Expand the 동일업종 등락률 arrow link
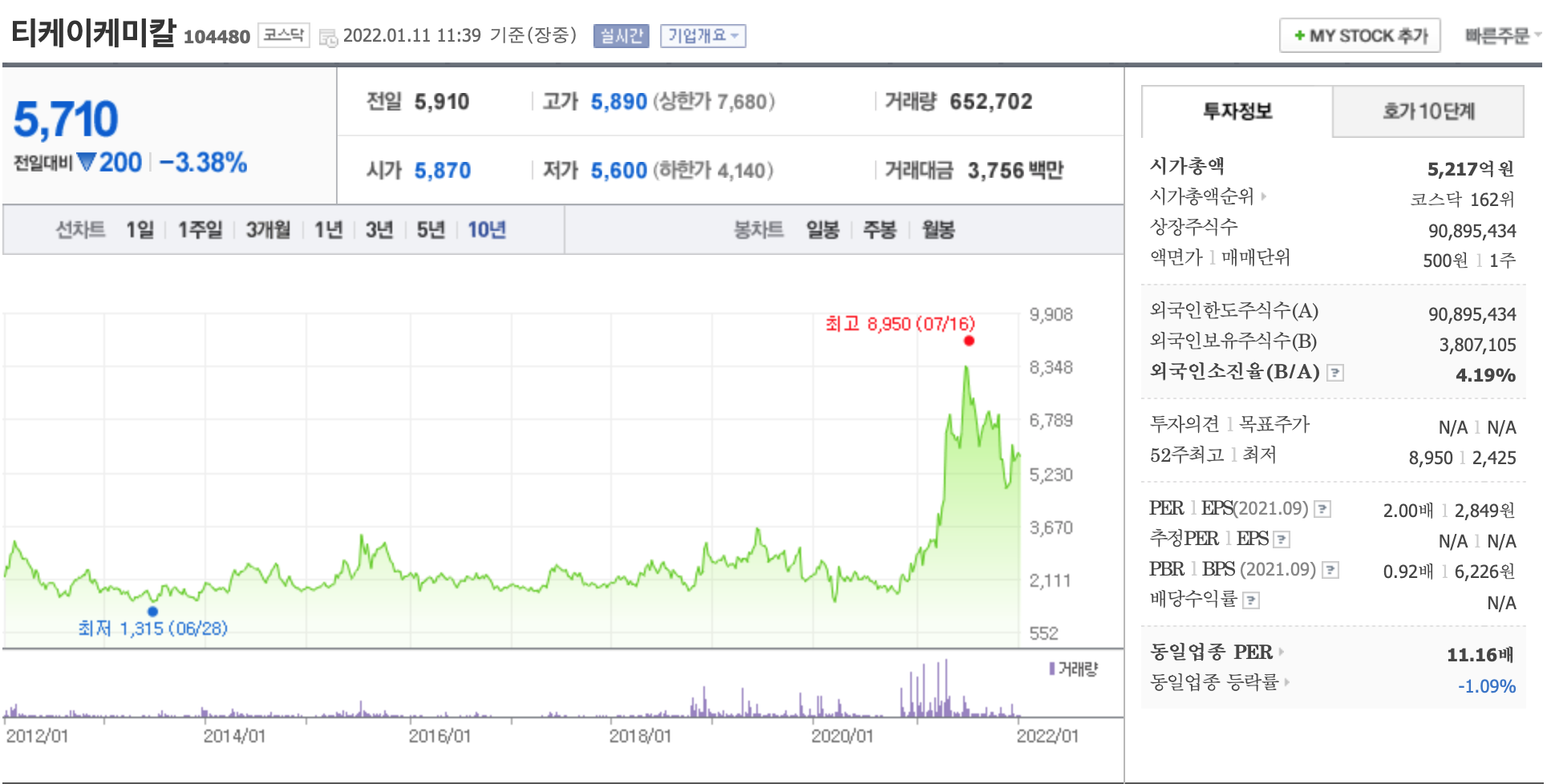The width and height of the screenshot is (1551, 784). tap(1287, 682)
